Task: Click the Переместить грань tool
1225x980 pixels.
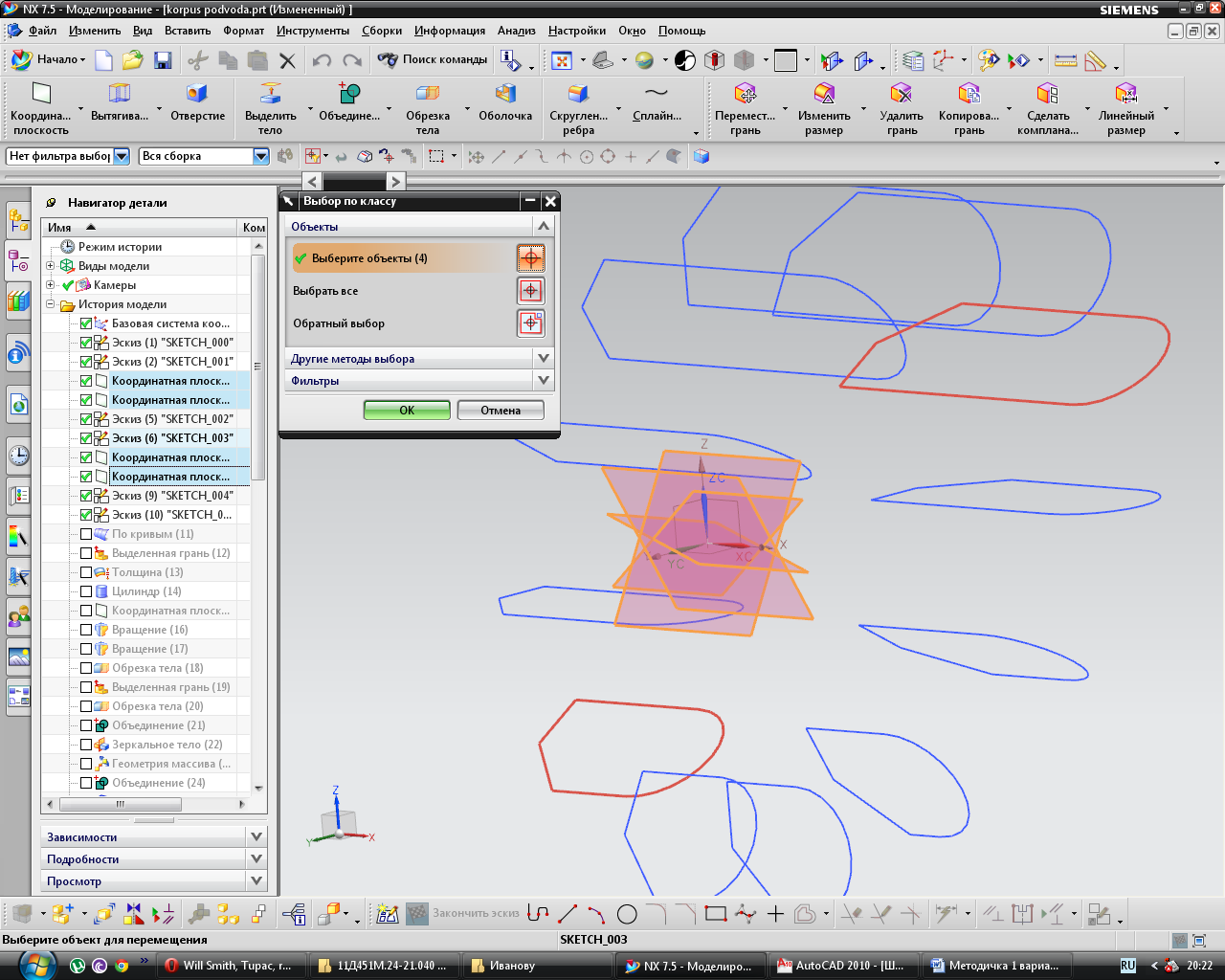Action: 746,108
